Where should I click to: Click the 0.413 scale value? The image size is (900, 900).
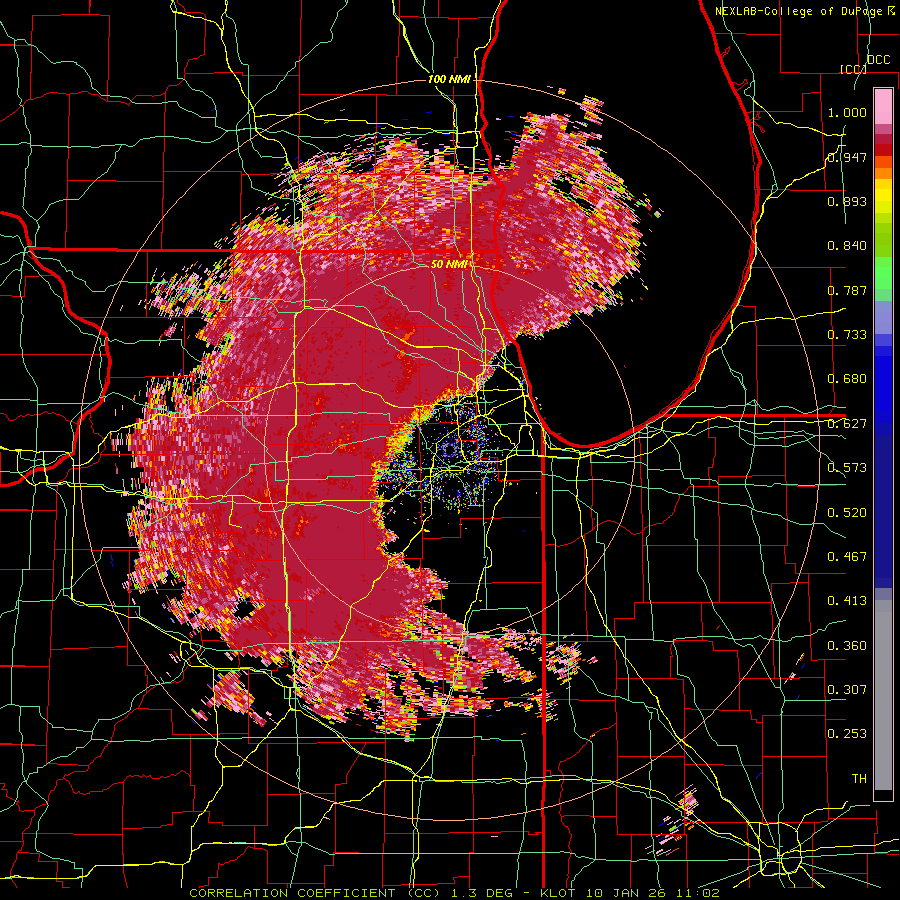847,600
